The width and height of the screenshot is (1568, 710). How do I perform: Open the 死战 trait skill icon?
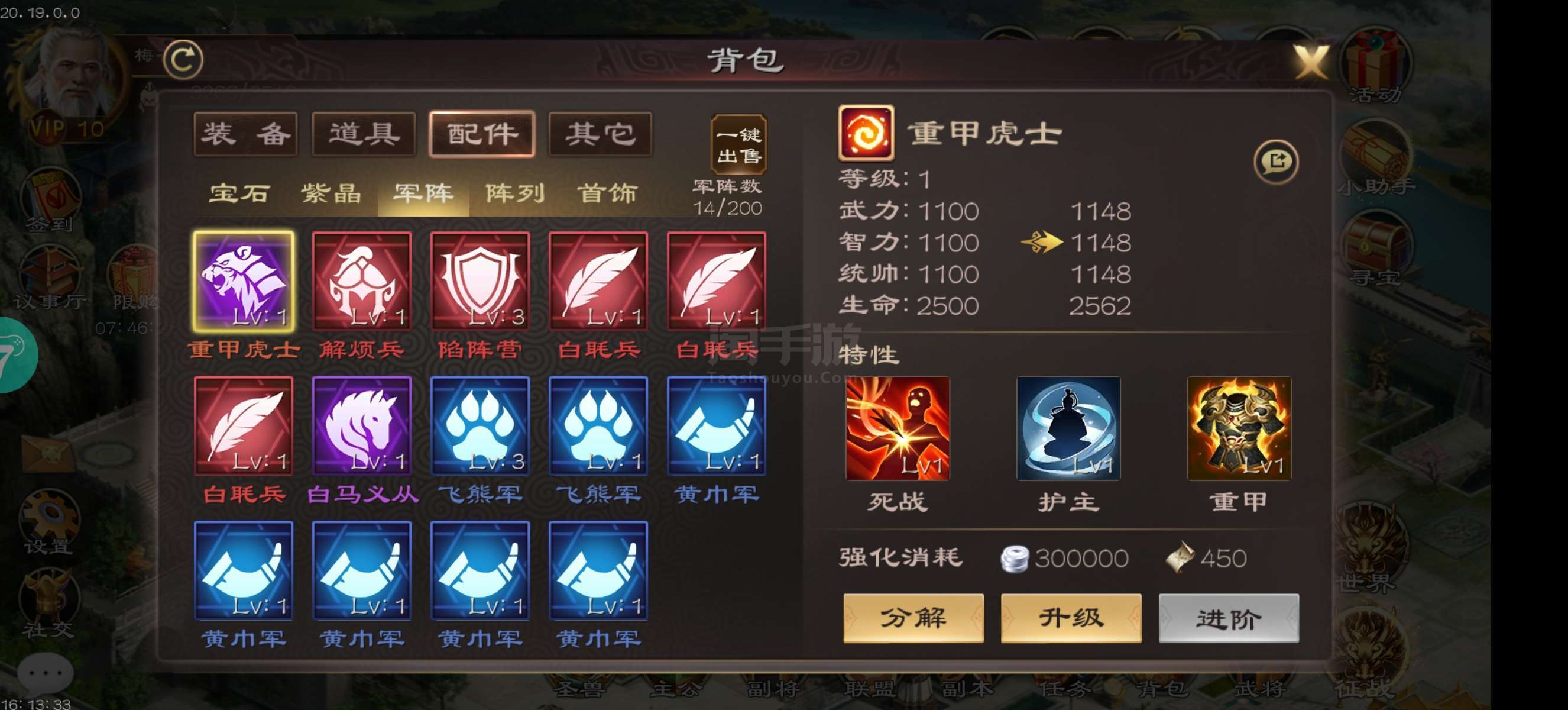click(898, 428)
